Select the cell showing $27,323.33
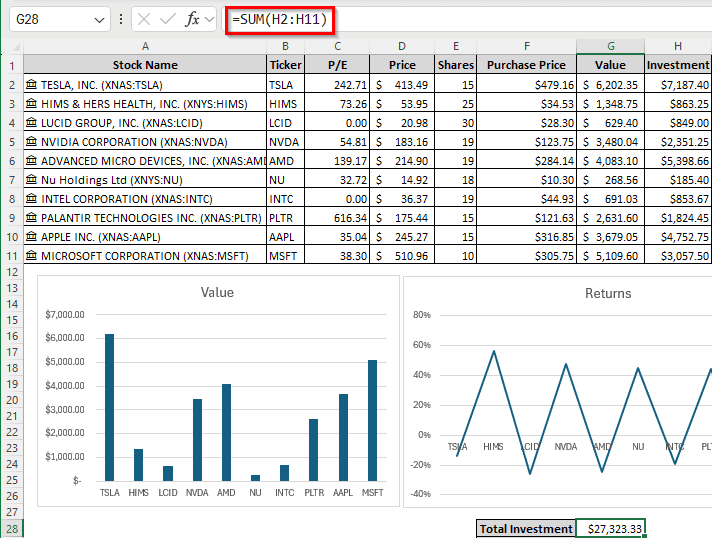712x538 pixels. [x=610, y=529]
